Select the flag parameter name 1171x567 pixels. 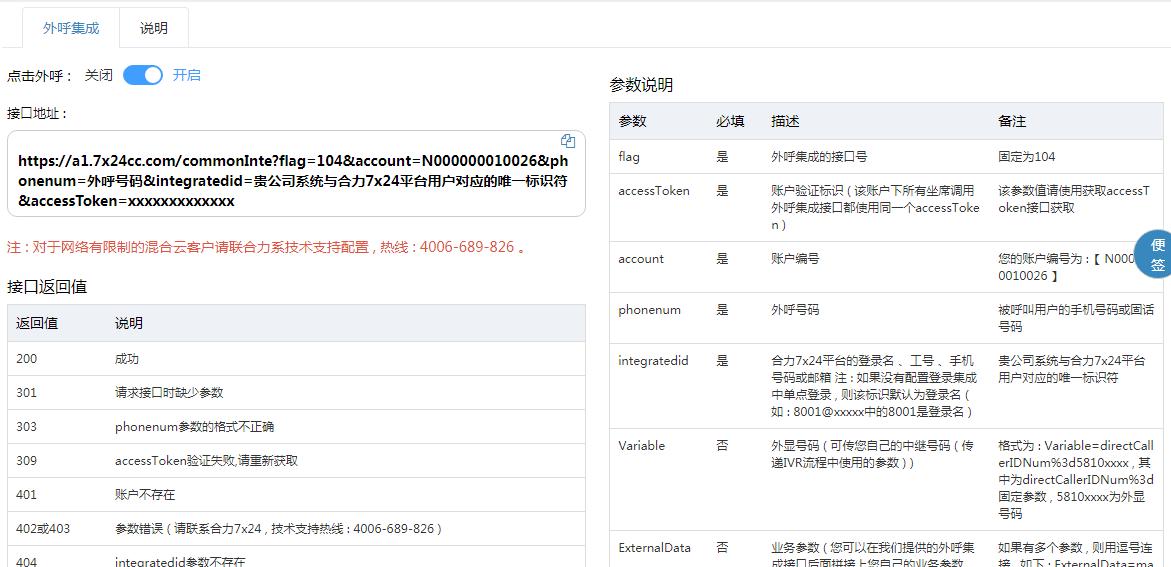point(629,158)
